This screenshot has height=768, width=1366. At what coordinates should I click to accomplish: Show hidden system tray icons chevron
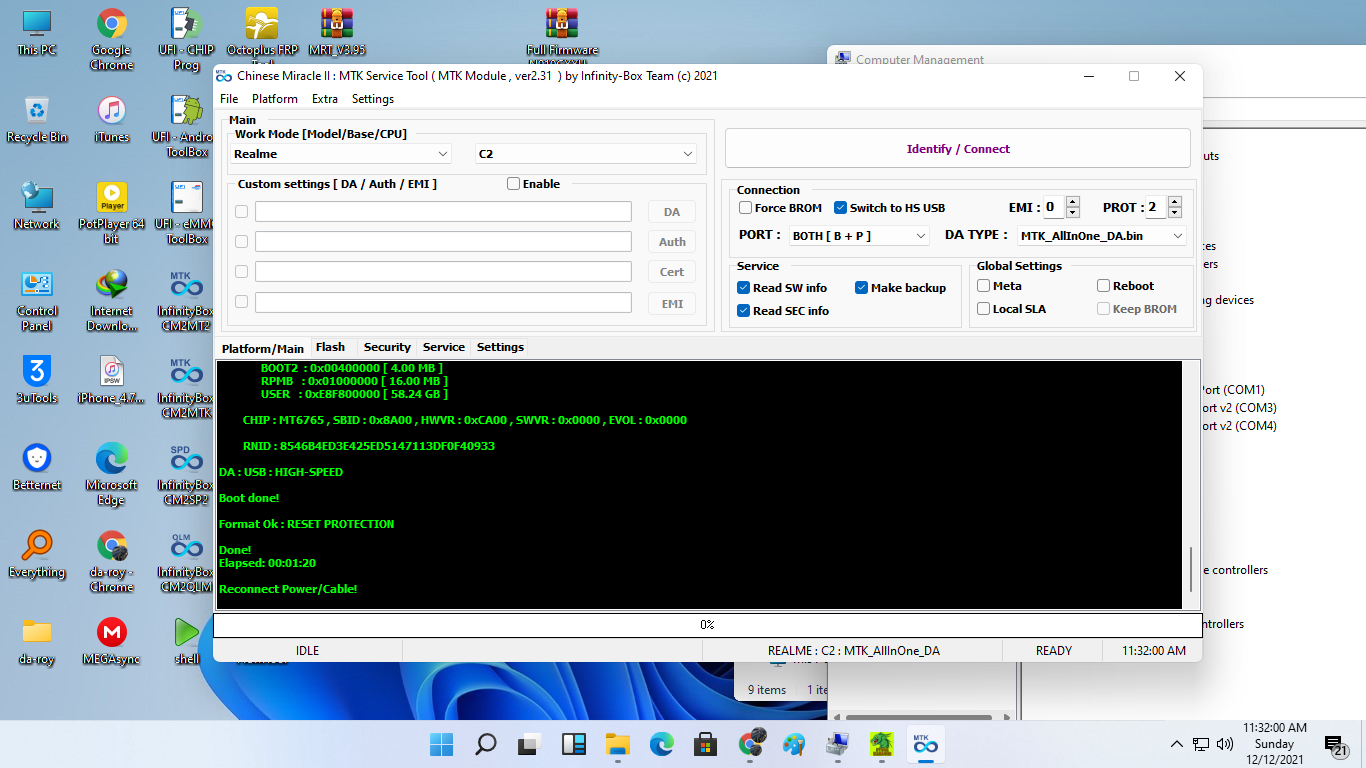(x=1177, y=744)
